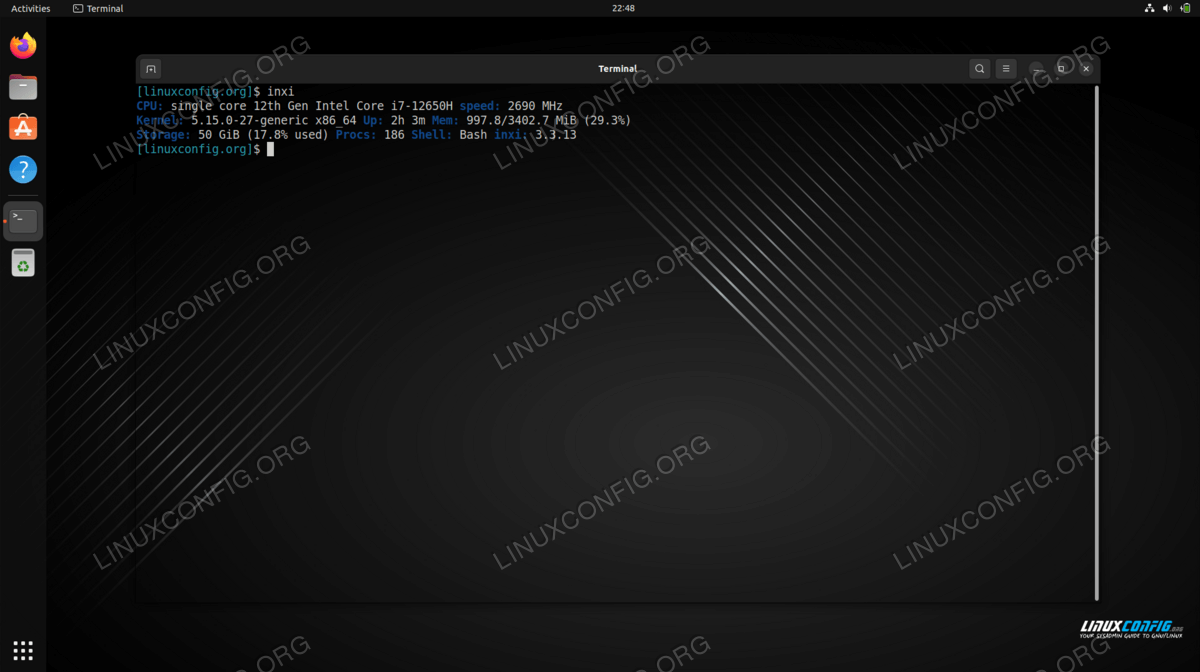Open Ubuntu Software from the dock

[x=23, y=128]
